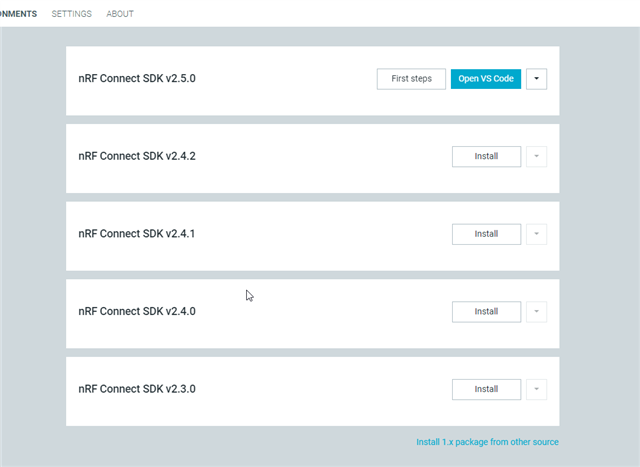Select the nRF Connect SDK v2.4.0 title

pyautogui.click(x=137, y=311)
